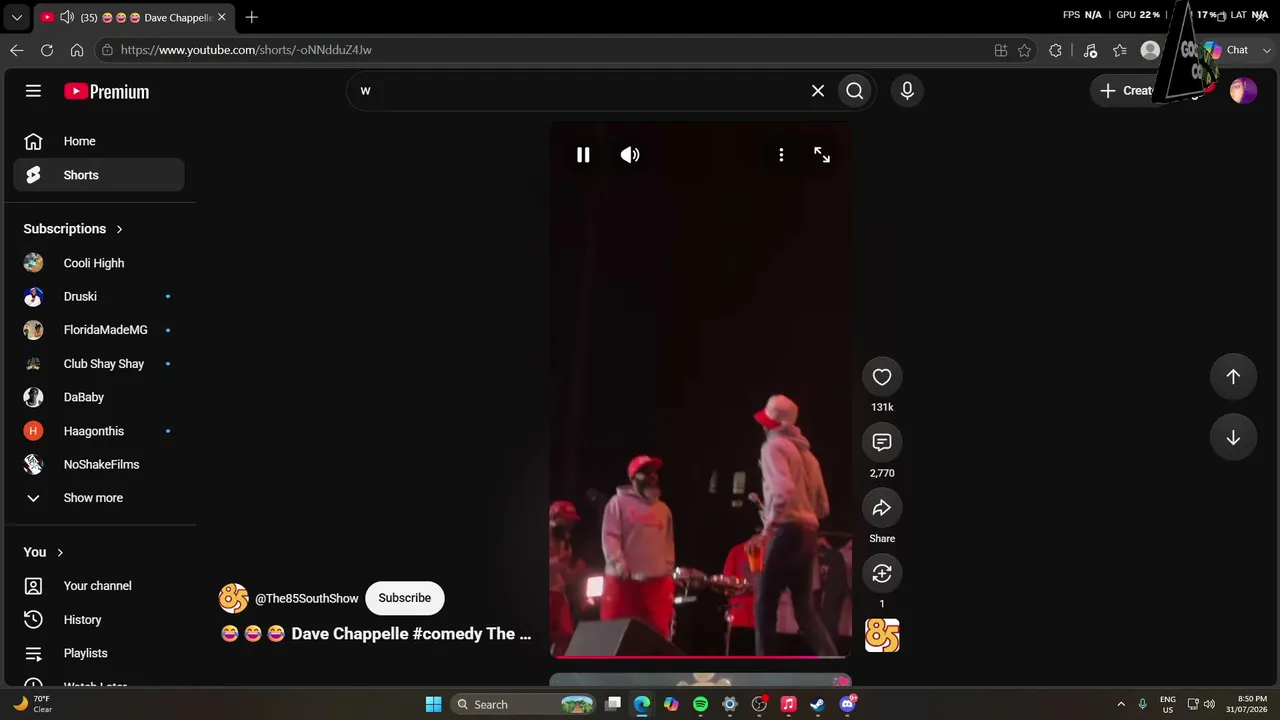Go to the next Short with down arrow
This screenshot has height=720, width=1280.
(x=1233, y=438)
